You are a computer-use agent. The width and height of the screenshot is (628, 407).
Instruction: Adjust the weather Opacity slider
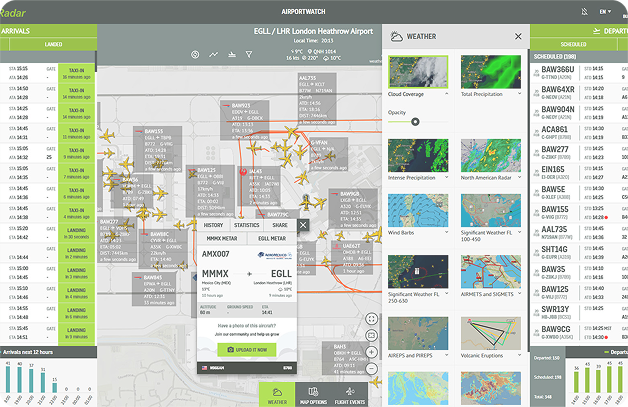point(415,120)
